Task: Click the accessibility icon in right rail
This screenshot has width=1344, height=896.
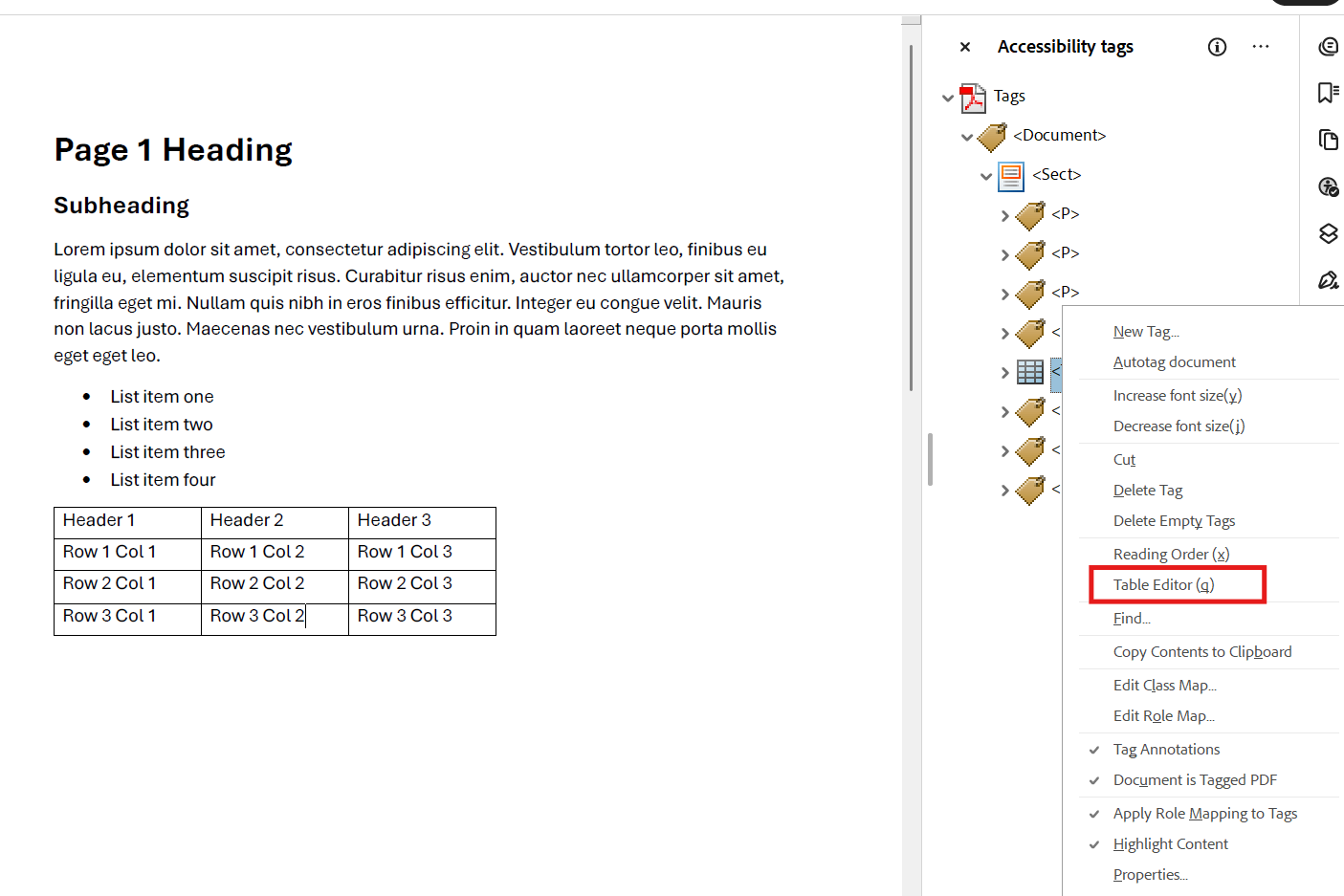Action: pos(1328,186)
